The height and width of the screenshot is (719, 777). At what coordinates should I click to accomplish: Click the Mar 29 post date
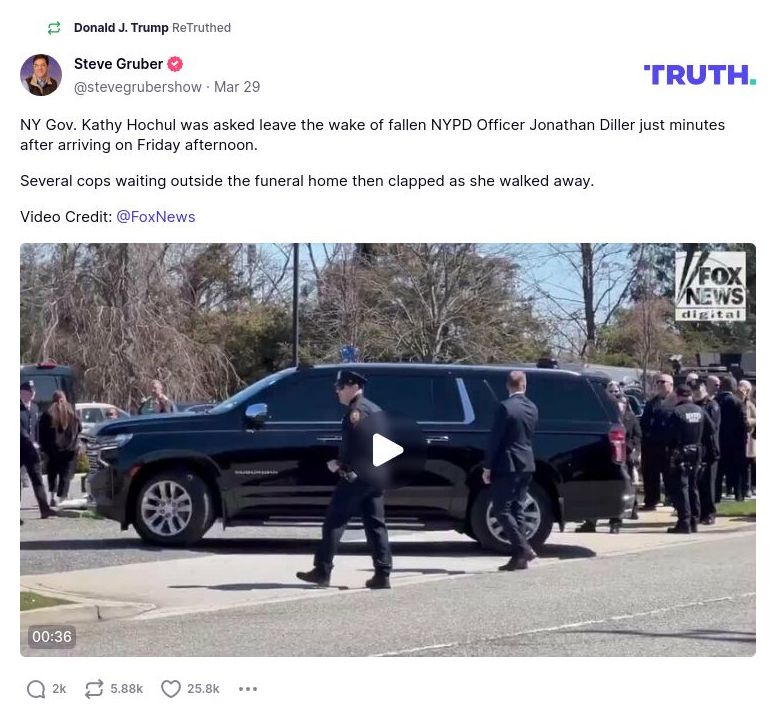pyautogui.click(x=237, y=87)
